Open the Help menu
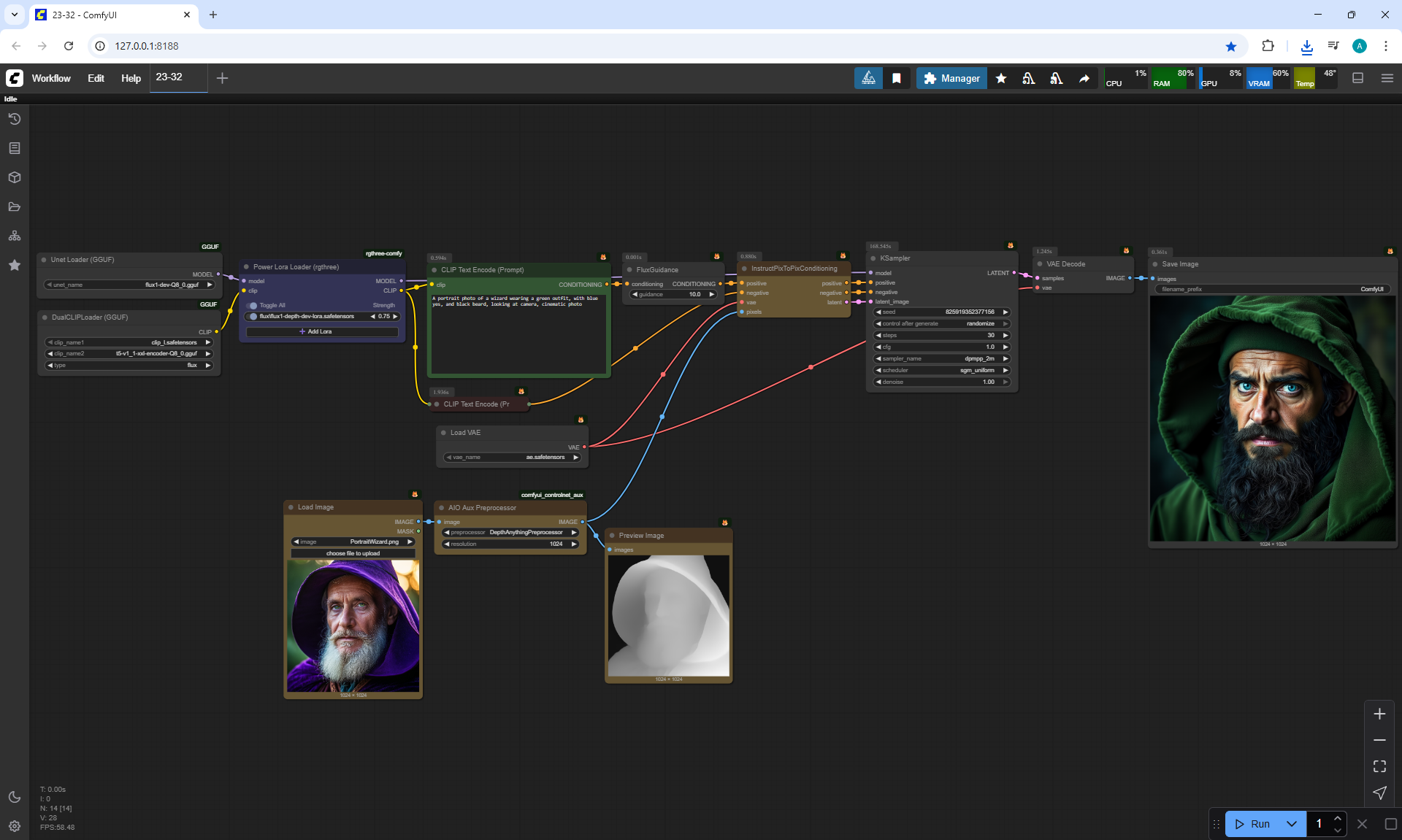Viewport: 1402px width, 840px height. pos(131,78)
